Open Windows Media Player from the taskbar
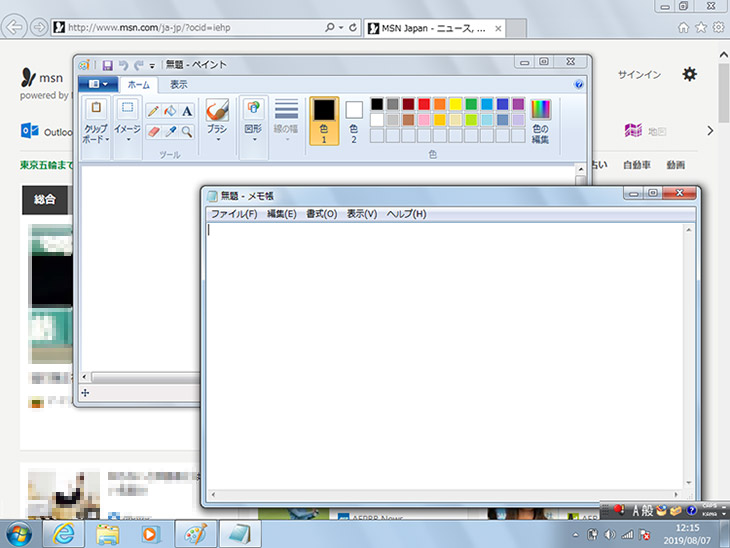This screenshot has width=730, height=548. tap(150, 533)
